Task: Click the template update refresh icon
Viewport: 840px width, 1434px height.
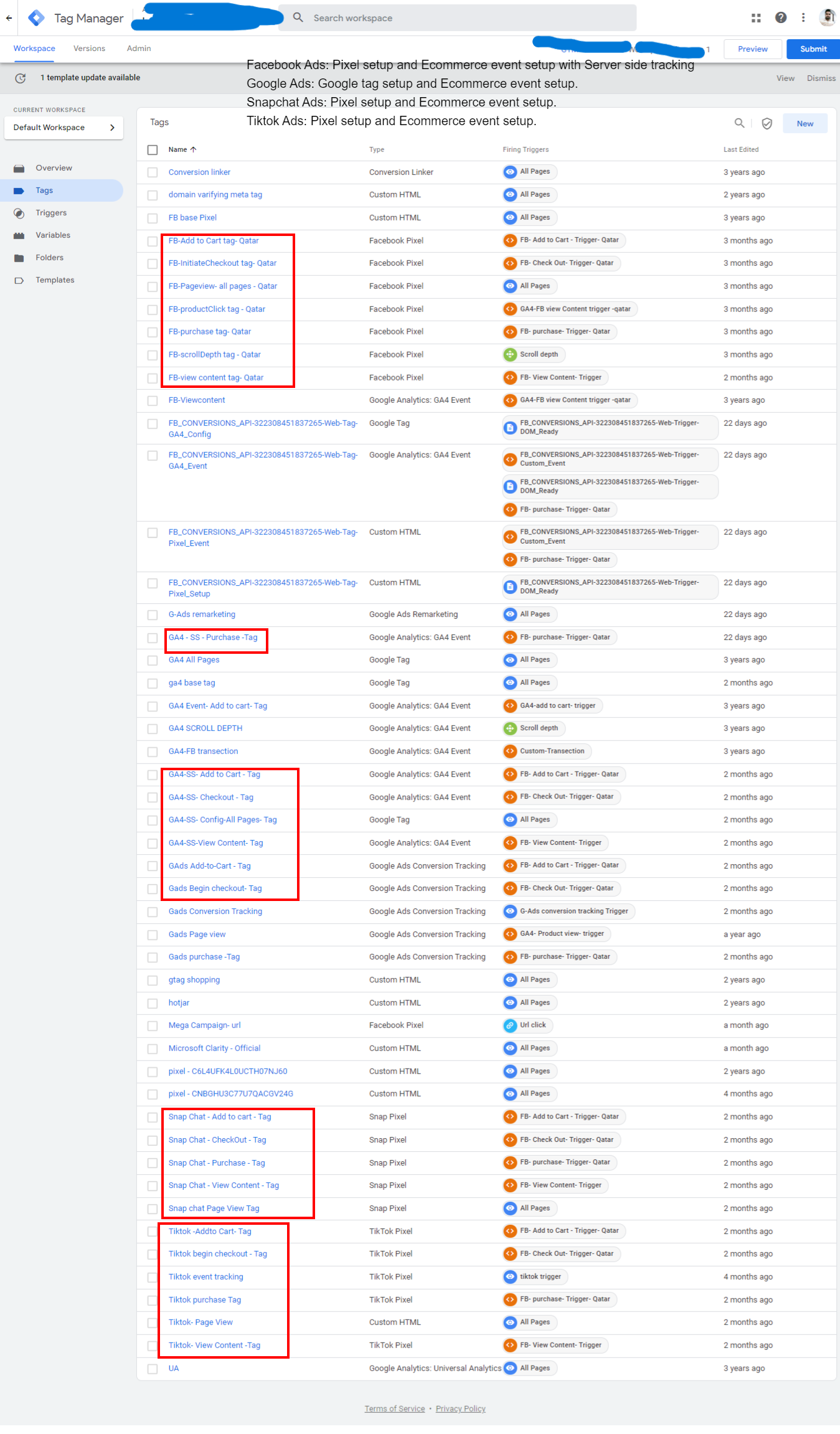Action: coord(21,78)
